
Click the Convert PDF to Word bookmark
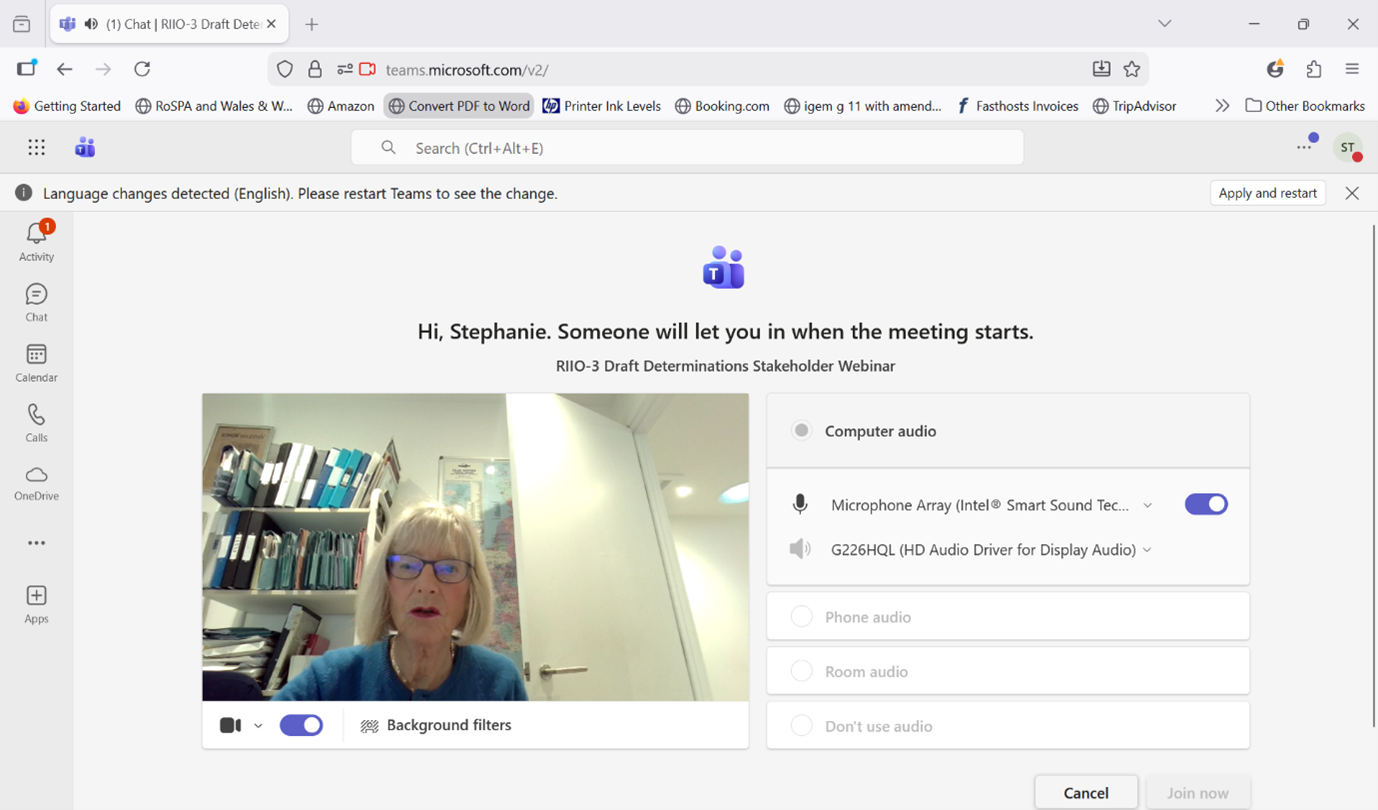click(459, 106)
